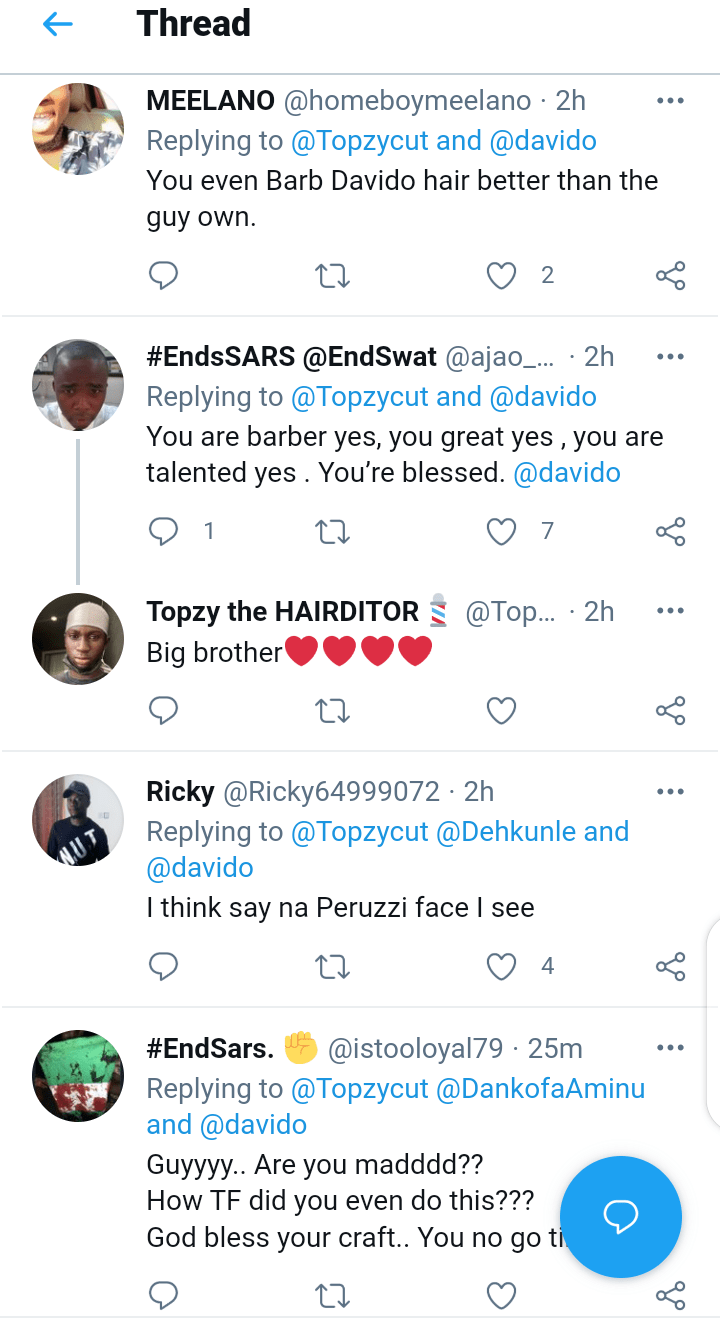Reply to MEELANO's tweet
This screenshot has width=720, height=1333.
(163, 275)
